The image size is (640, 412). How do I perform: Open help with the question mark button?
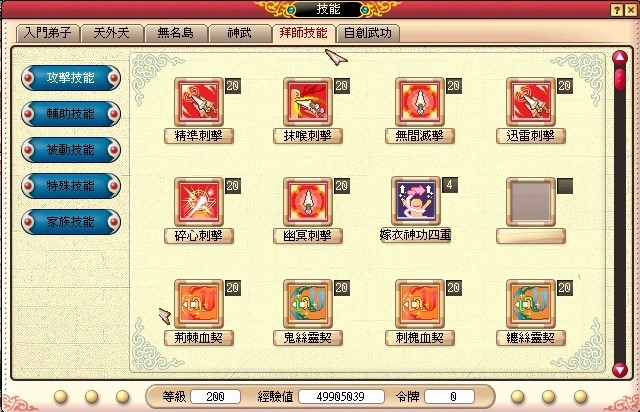pos(617,10)
